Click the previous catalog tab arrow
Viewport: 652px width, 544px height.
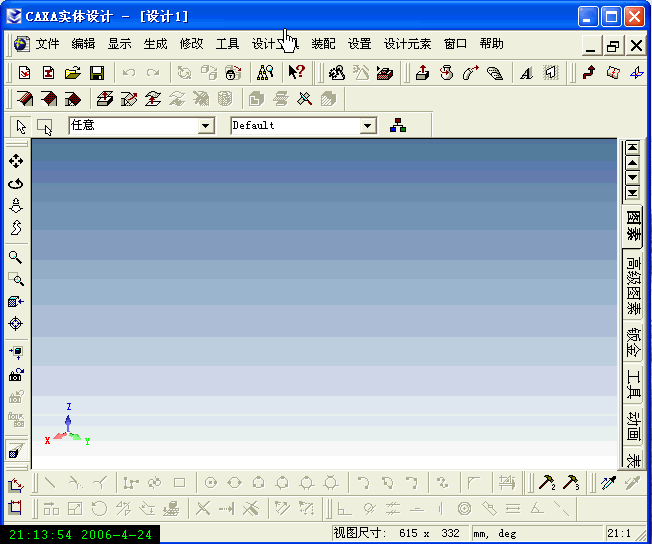632,163
